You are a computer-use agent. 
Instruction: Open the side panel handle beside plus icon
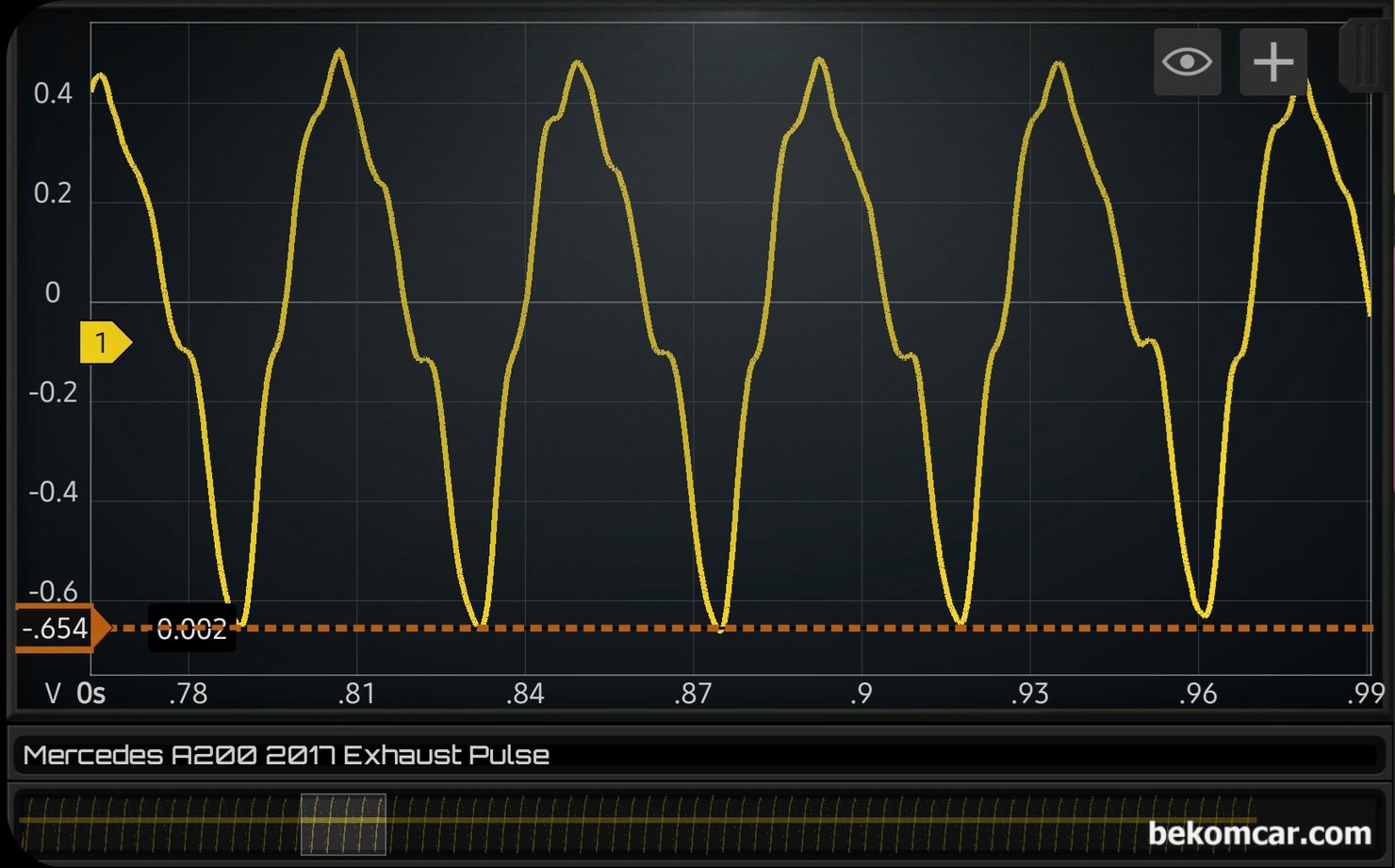1362,57
